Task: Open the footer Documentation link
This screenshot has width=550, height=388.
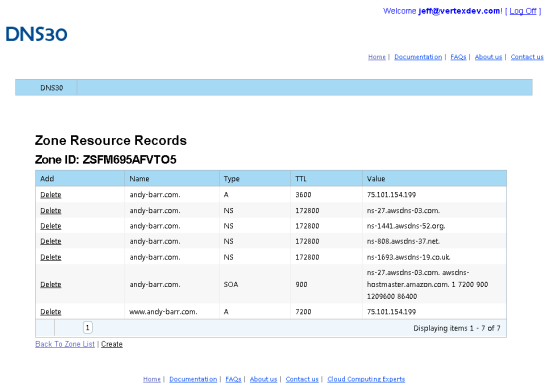Action: point(193,379)
